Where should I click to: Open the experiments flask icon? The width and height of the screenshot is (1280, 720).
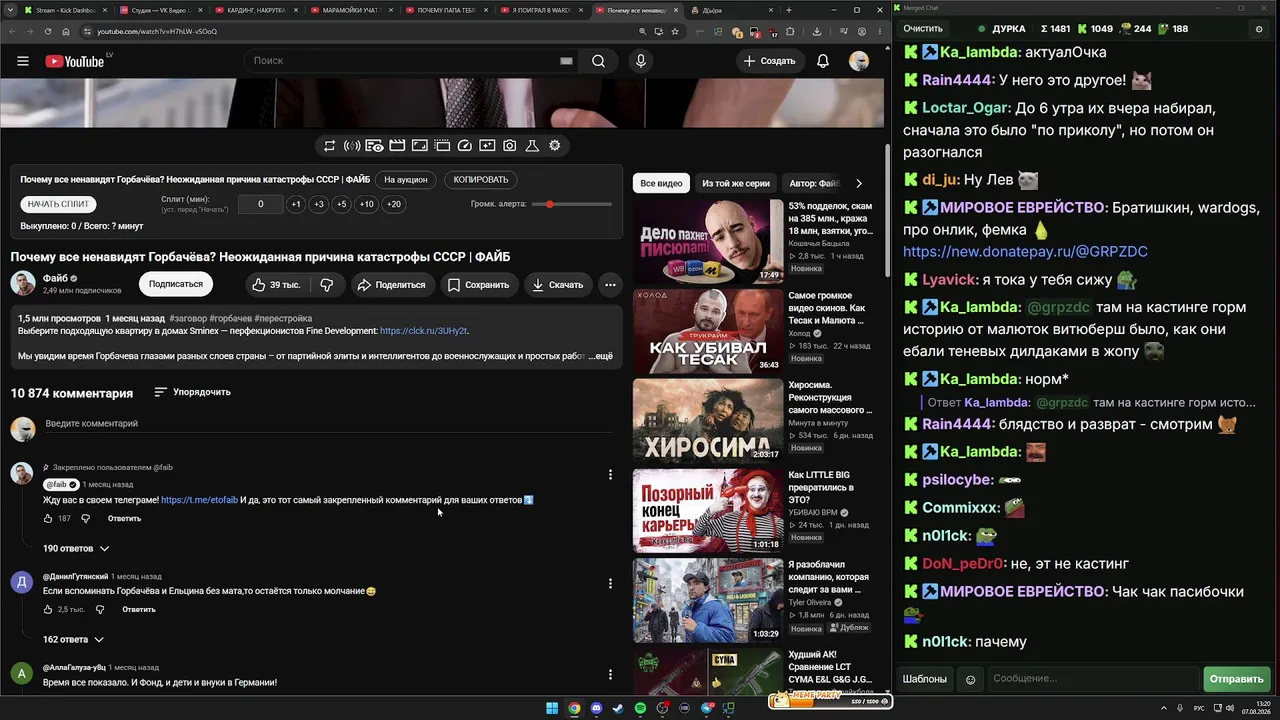click(x=532, y=146)
